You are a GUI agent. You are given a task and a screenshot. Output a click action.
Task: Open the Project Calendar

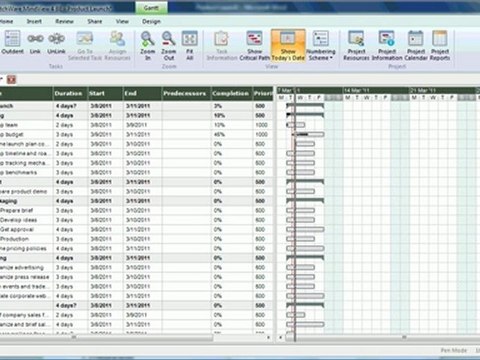[416, 46]
